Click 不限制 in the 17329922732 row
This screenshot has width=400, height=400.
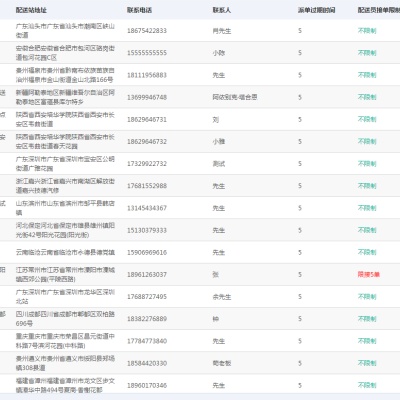(367, 164)
